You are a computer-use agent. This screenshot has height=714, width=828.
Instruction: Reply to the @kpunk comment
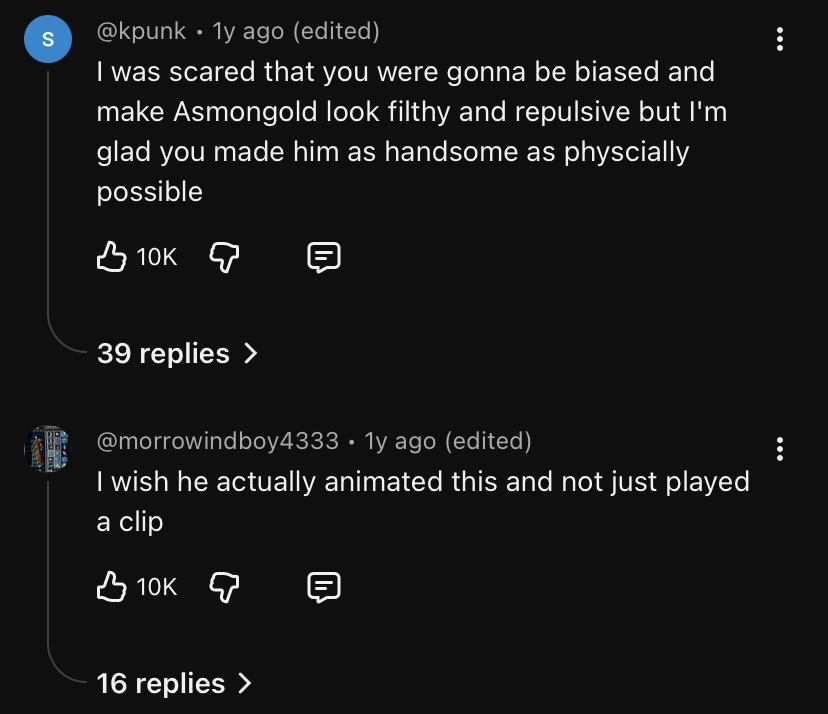pos(324,257)
